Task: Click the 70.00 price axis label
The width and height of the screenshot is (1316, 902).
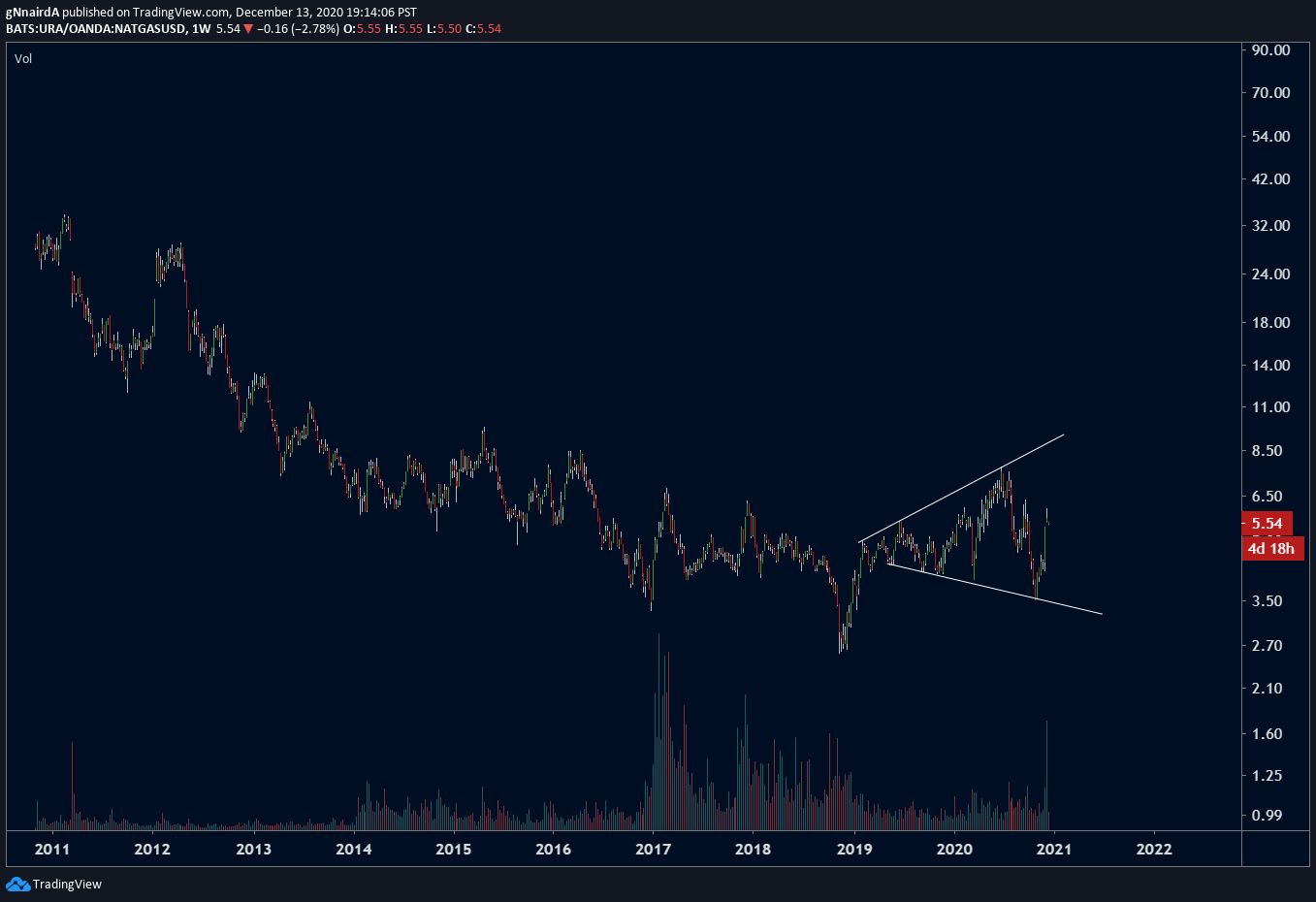Action: click(x=1270, y=93)
